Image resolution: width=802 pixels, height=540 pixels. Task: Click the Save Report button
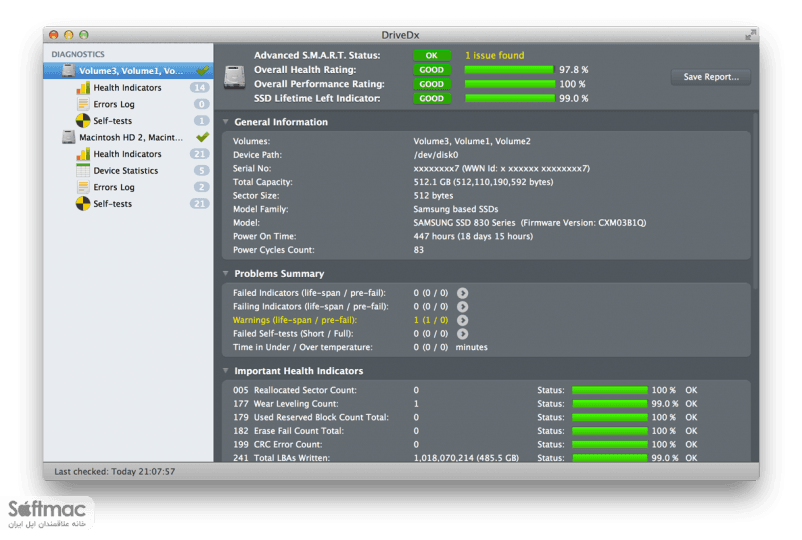(x=711, y=77)
